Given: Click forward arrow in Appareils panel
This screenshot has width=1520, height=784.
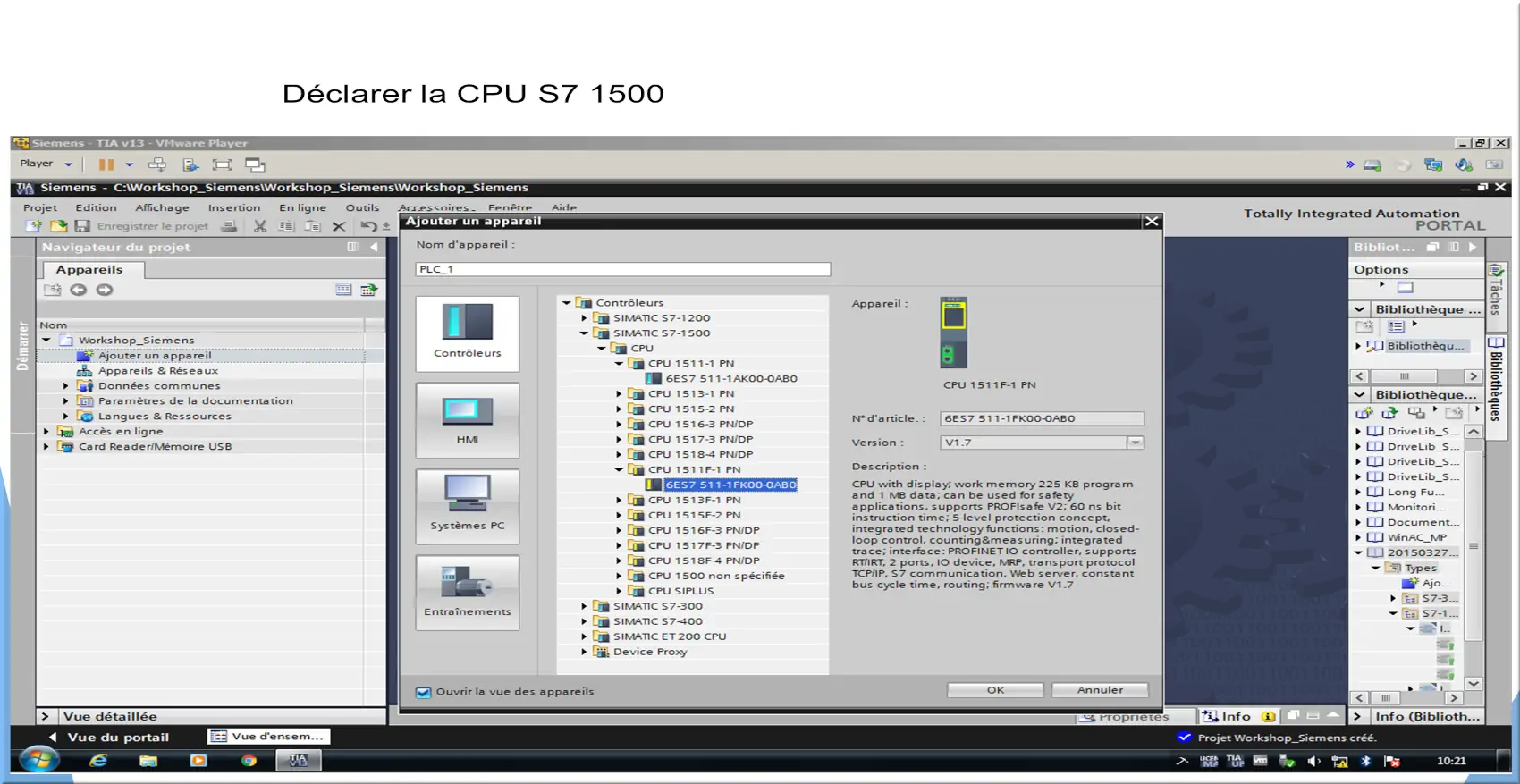Looking at the screenshot, I should 105,290.
